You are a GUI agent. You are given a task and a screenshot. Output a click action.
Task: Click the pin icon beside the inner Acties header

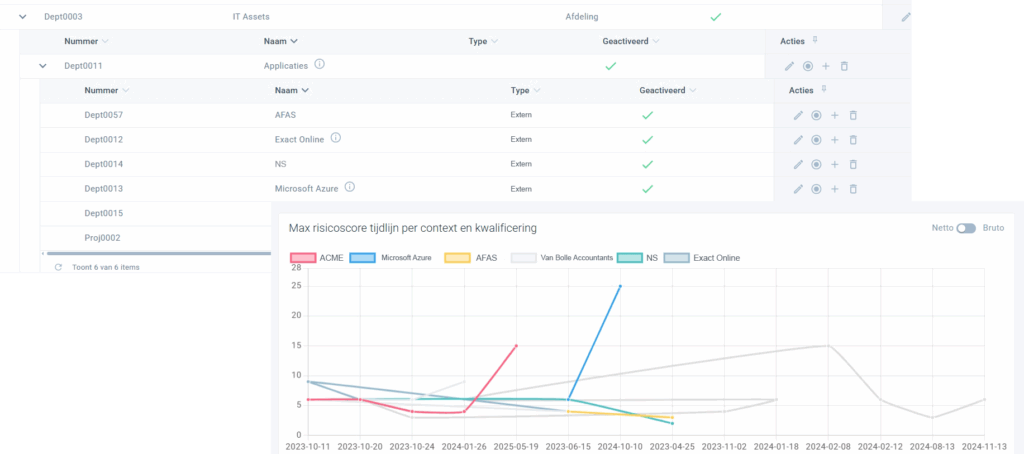tap(825, 90)
